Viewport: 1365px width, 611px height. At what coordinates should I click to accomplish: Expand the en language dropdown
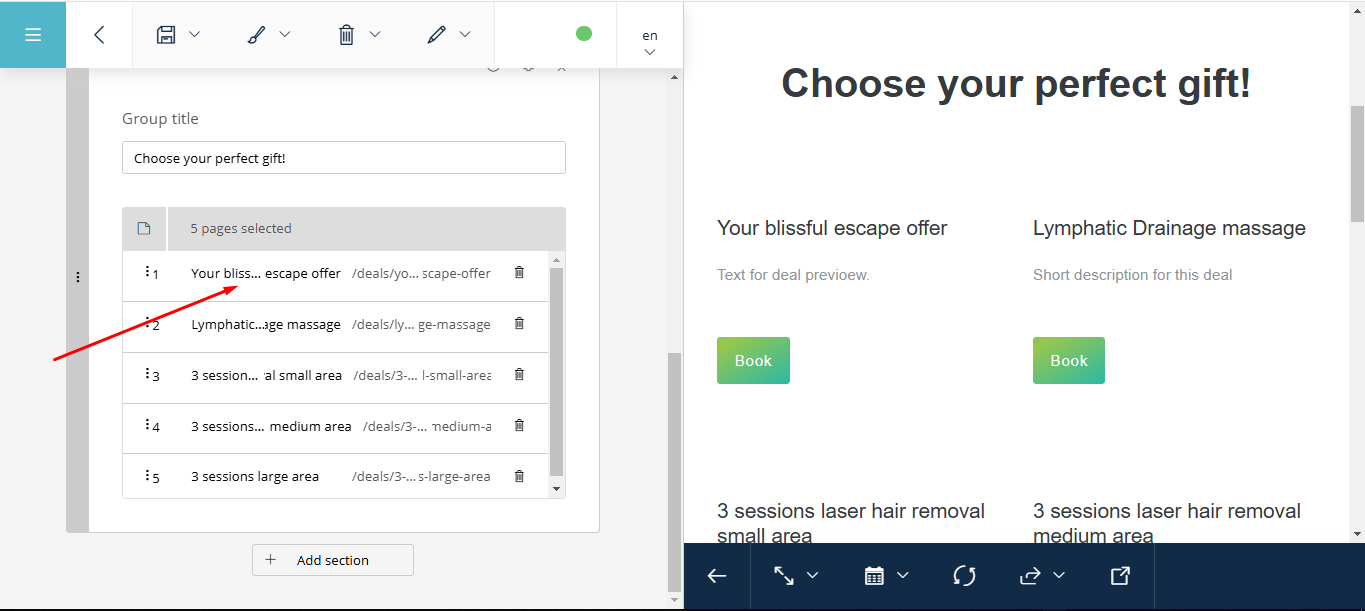tap(650, 43)
